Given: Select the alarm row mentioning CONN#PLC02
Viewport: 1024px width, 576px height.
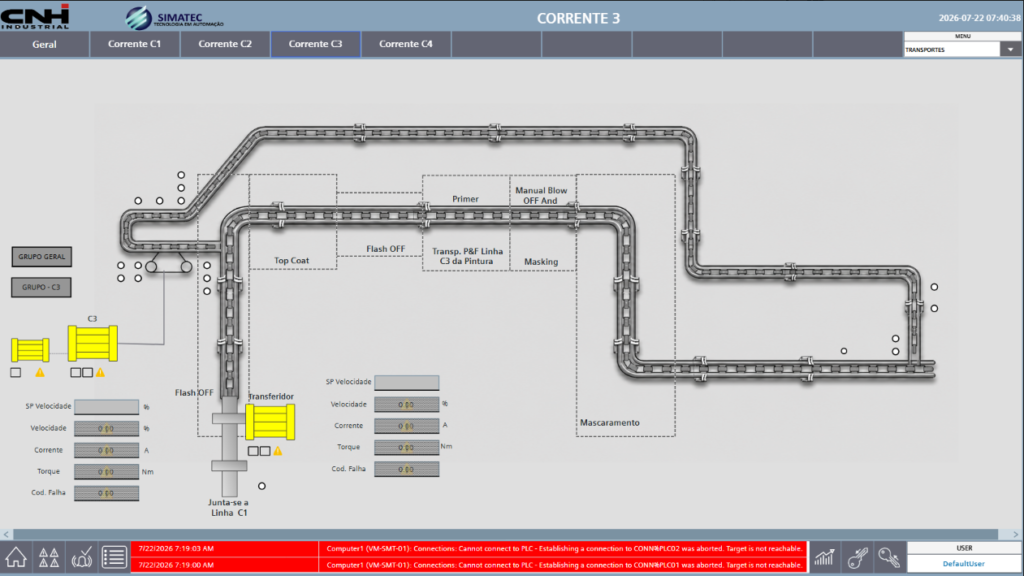Looking at the screenshot, I should coord(469,549).
